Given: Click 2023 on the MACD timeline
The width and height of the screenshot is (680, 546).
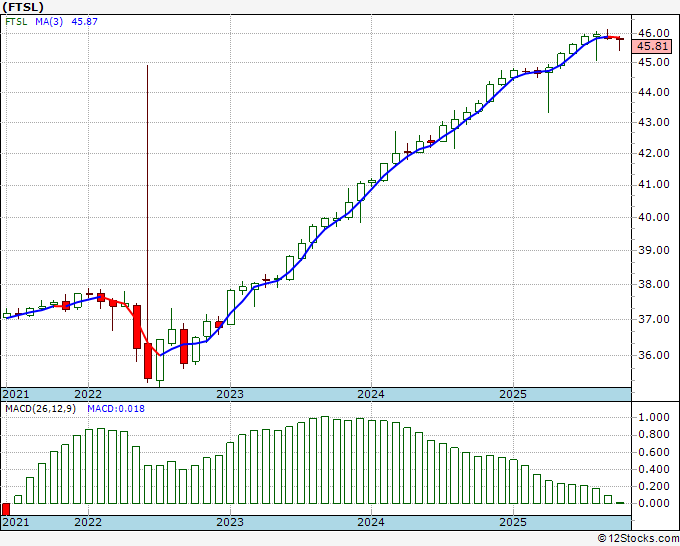Looking at the screenshot, I should 230,522.
